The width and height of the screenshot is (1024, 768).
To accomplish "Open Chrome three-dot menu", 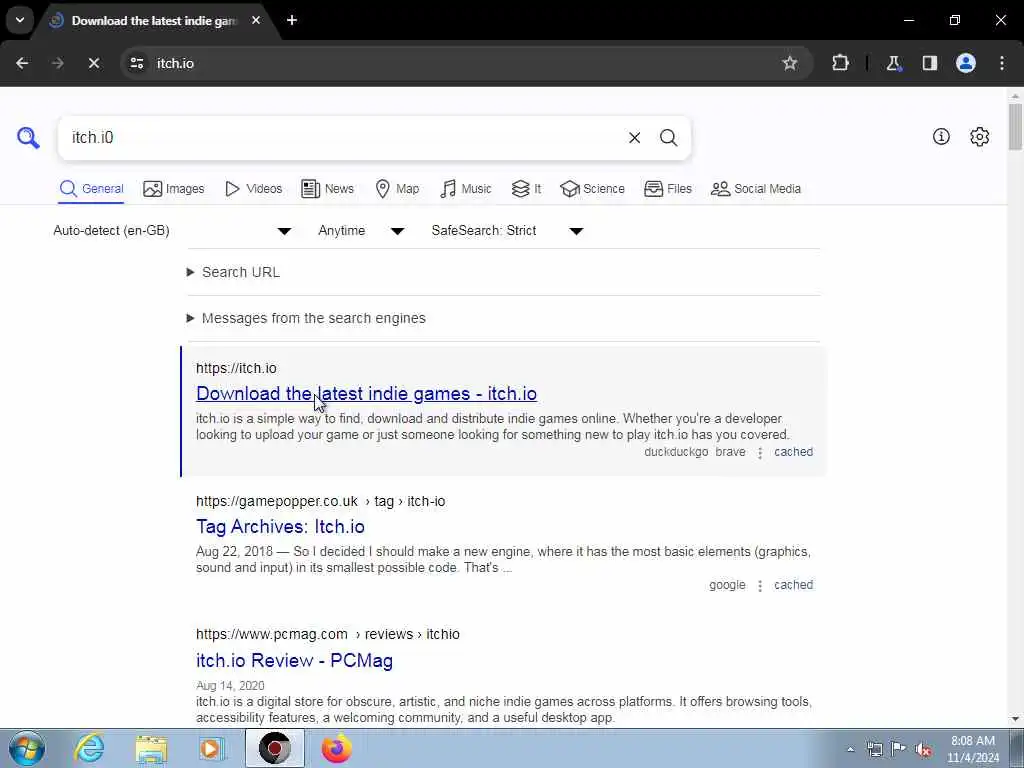I will coord(1002,63).
